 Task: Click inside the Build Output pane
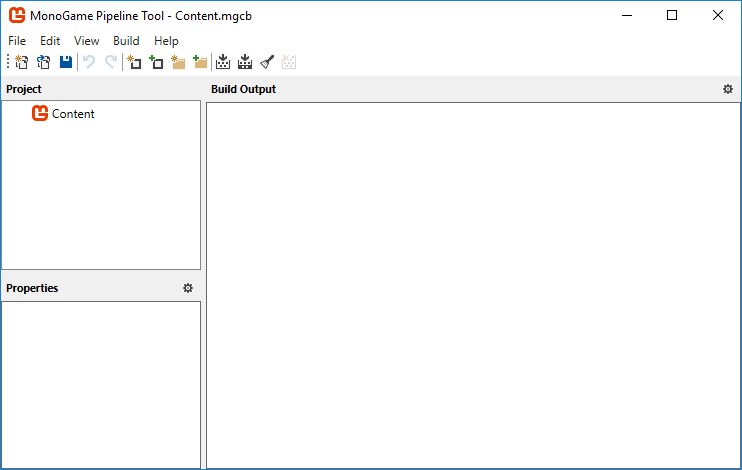tap(473, 285)
